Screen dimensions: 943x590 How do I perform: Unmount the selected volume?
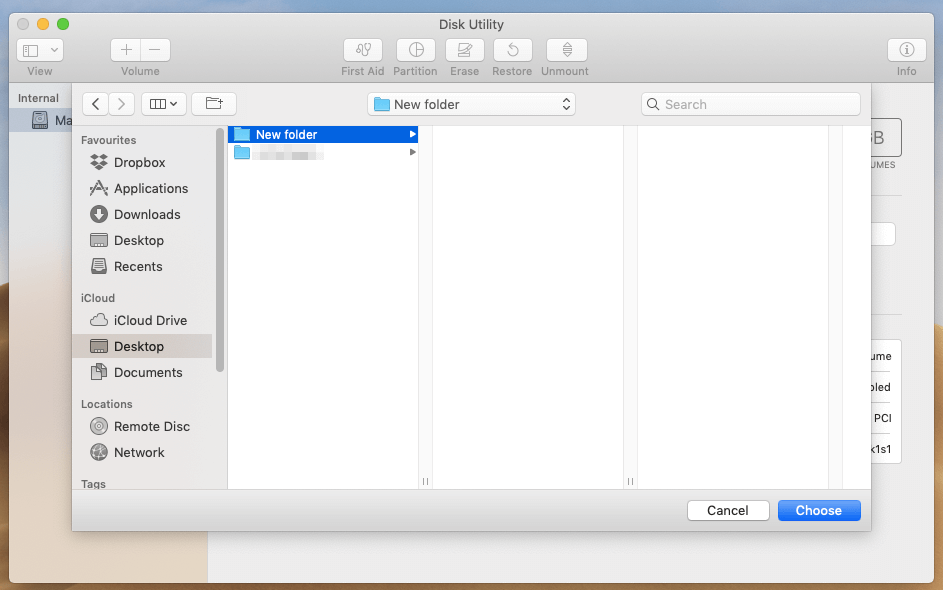click(x=567, y=50)
